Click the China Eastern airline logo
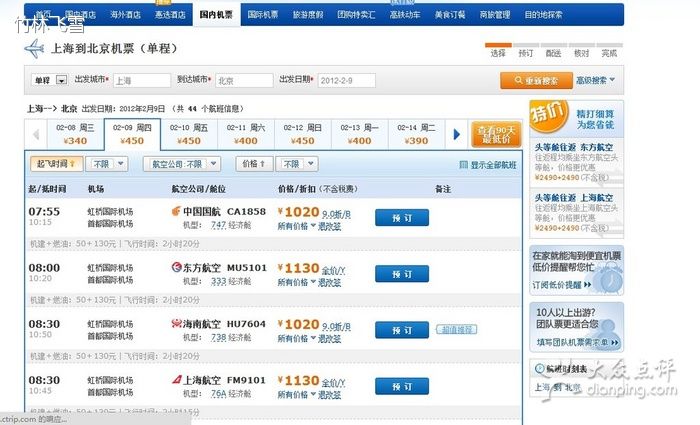 click(x=178, y=267)
